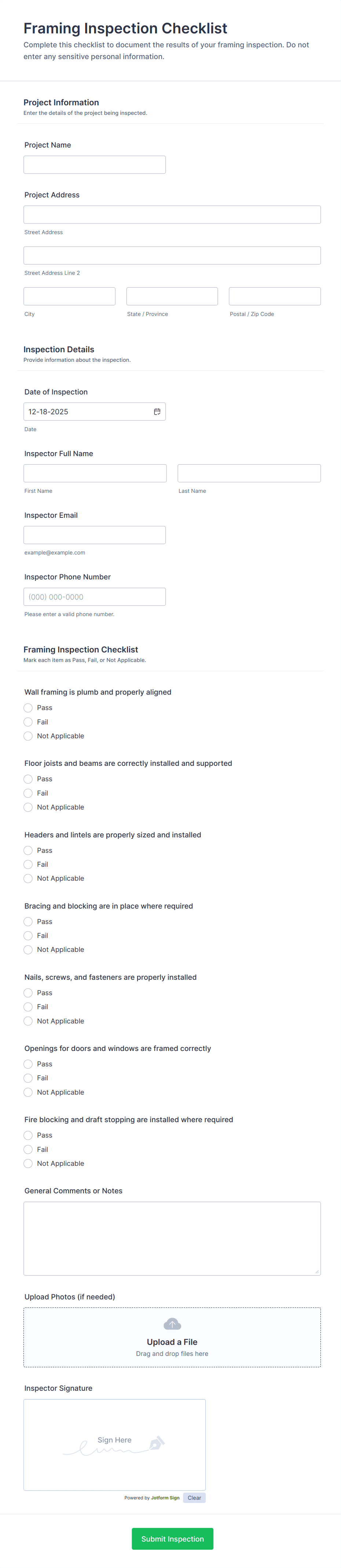Mark headers and lintels Not Applicable
Screen dimensions: 341x1568
point(28,878)
